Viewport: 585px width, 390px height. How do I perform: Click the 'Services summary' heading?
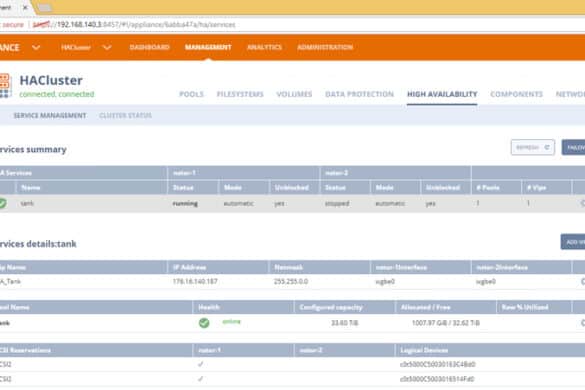pyautogui.click(x=33, y=149)
